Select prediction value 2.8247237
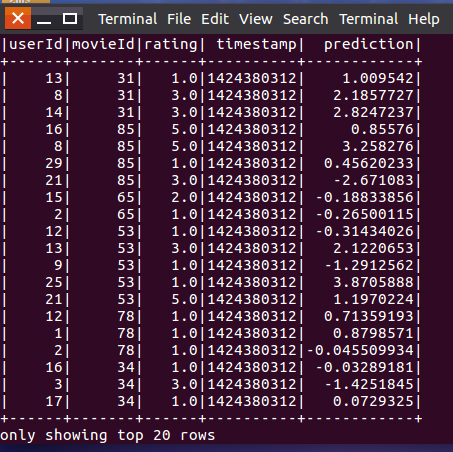The height and width of the screenshot is (452, 453). click(373, 113)
